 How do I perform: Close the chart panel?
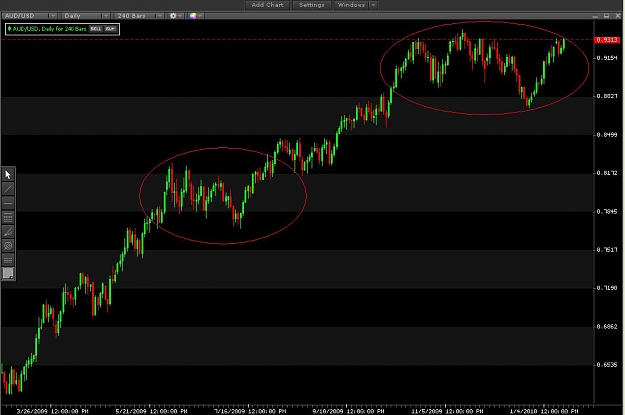[618, 16]
